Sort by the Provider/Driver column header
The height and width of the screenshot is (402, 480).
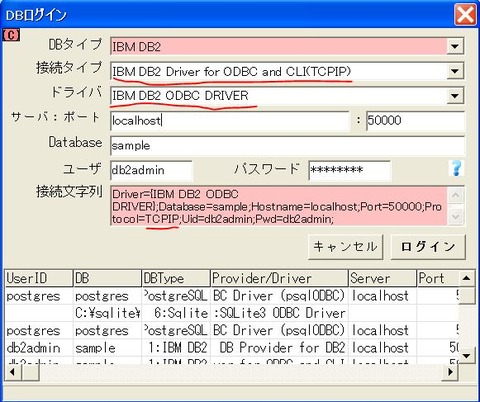[279, 278]
